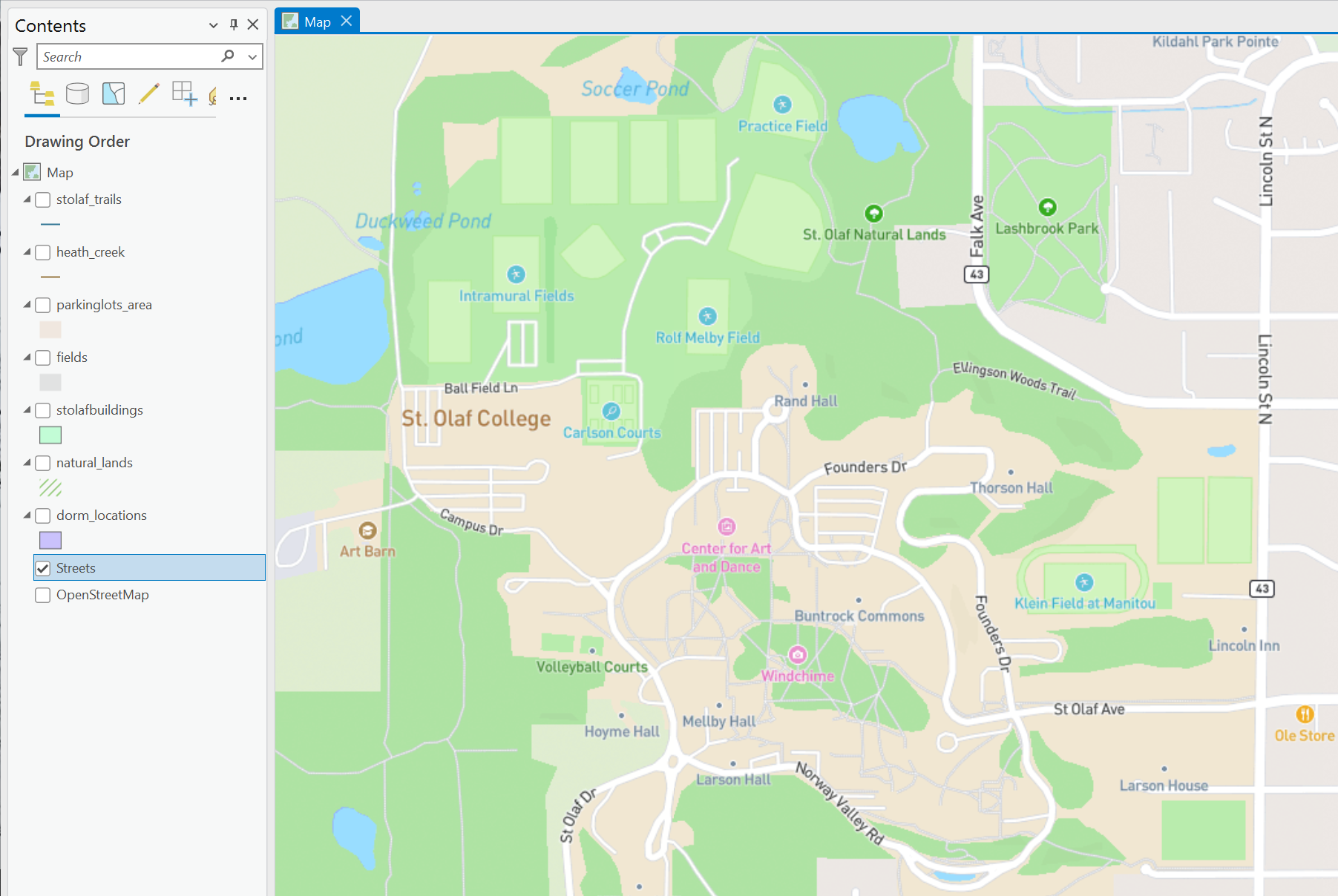Viewport: 1338px width, 896px height.
Task: Disable the Streets layer
Action: 42,567
